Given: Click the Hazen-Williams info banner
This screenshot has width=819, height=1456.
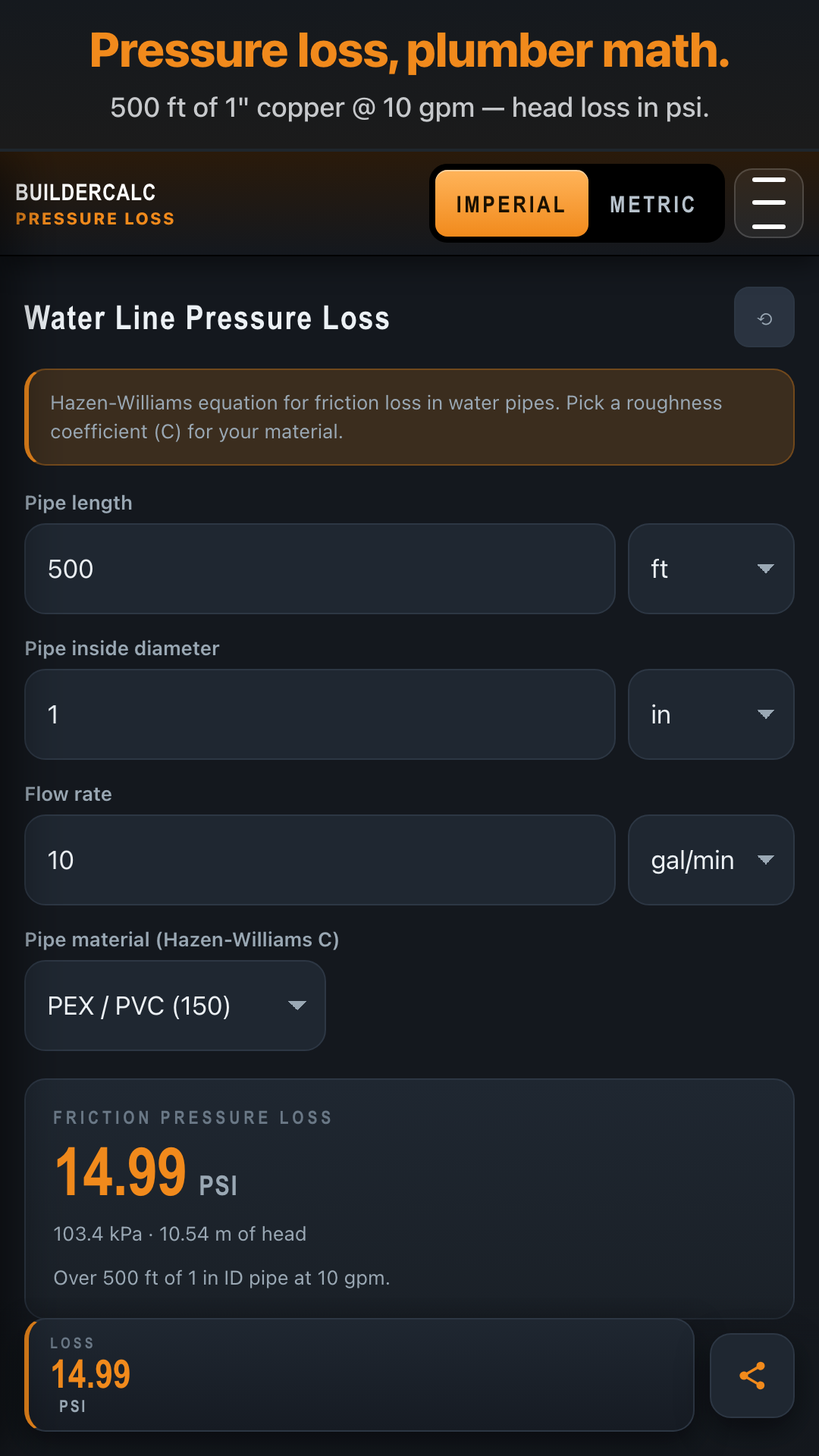Looking at the screenshot, I should tap(409, 417).
